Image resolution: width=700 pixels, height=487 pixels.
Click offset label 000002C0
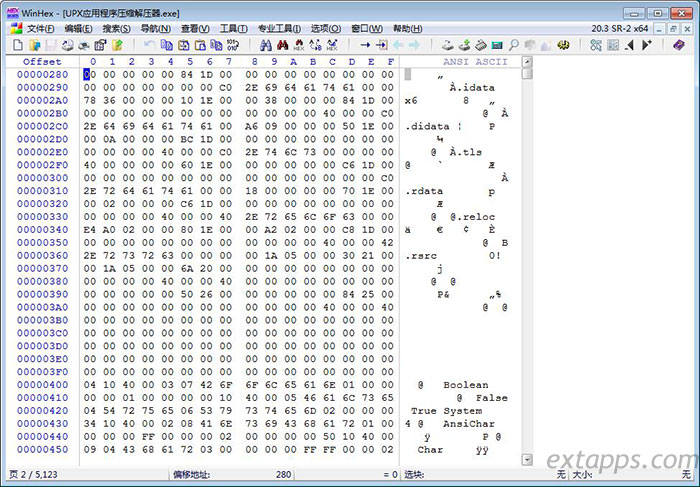pyautogui.click(x=42, y=126)
